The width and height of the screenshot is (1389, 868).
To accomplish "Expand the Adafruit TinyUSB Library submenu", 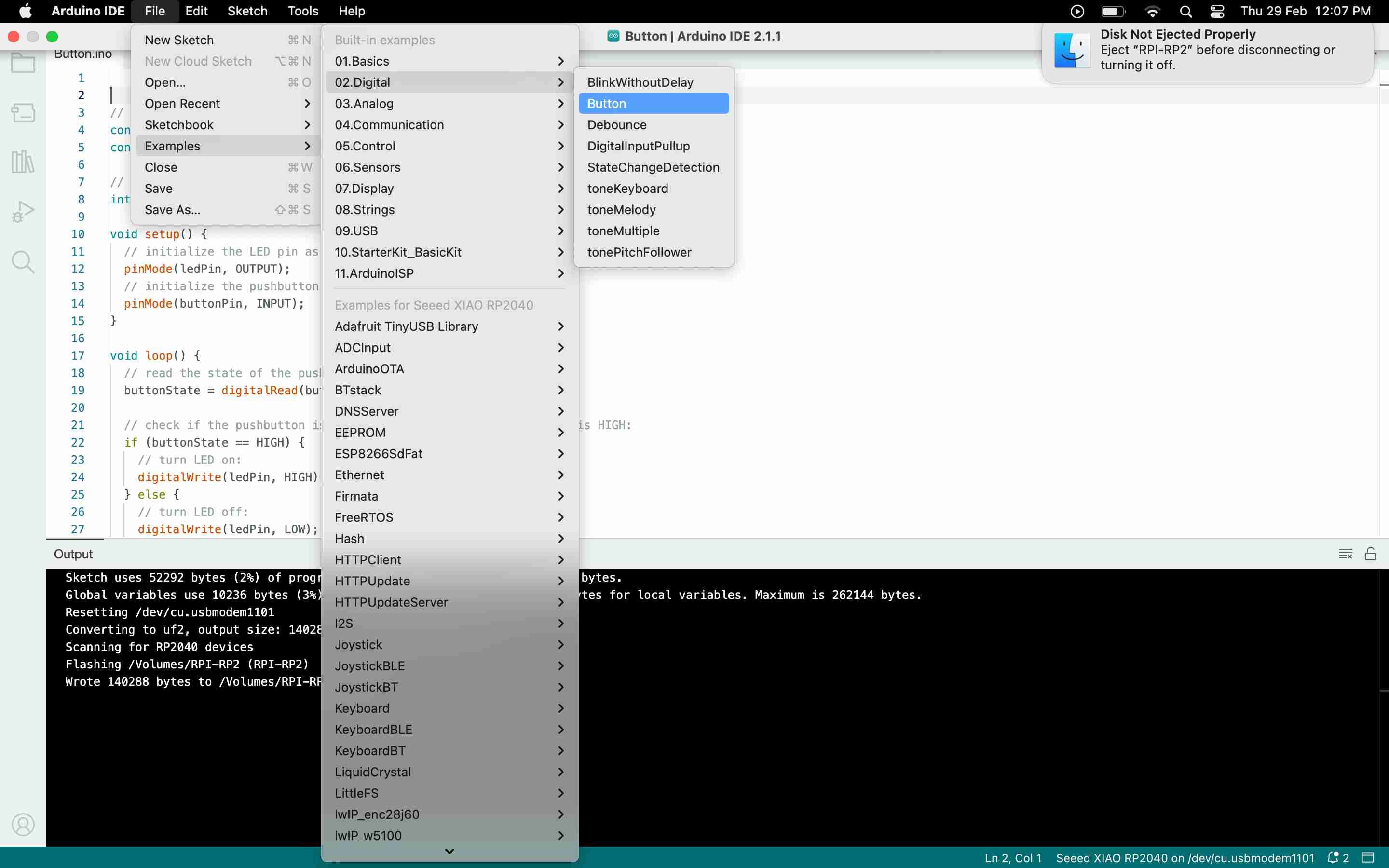I will click(x=449, y=326).
